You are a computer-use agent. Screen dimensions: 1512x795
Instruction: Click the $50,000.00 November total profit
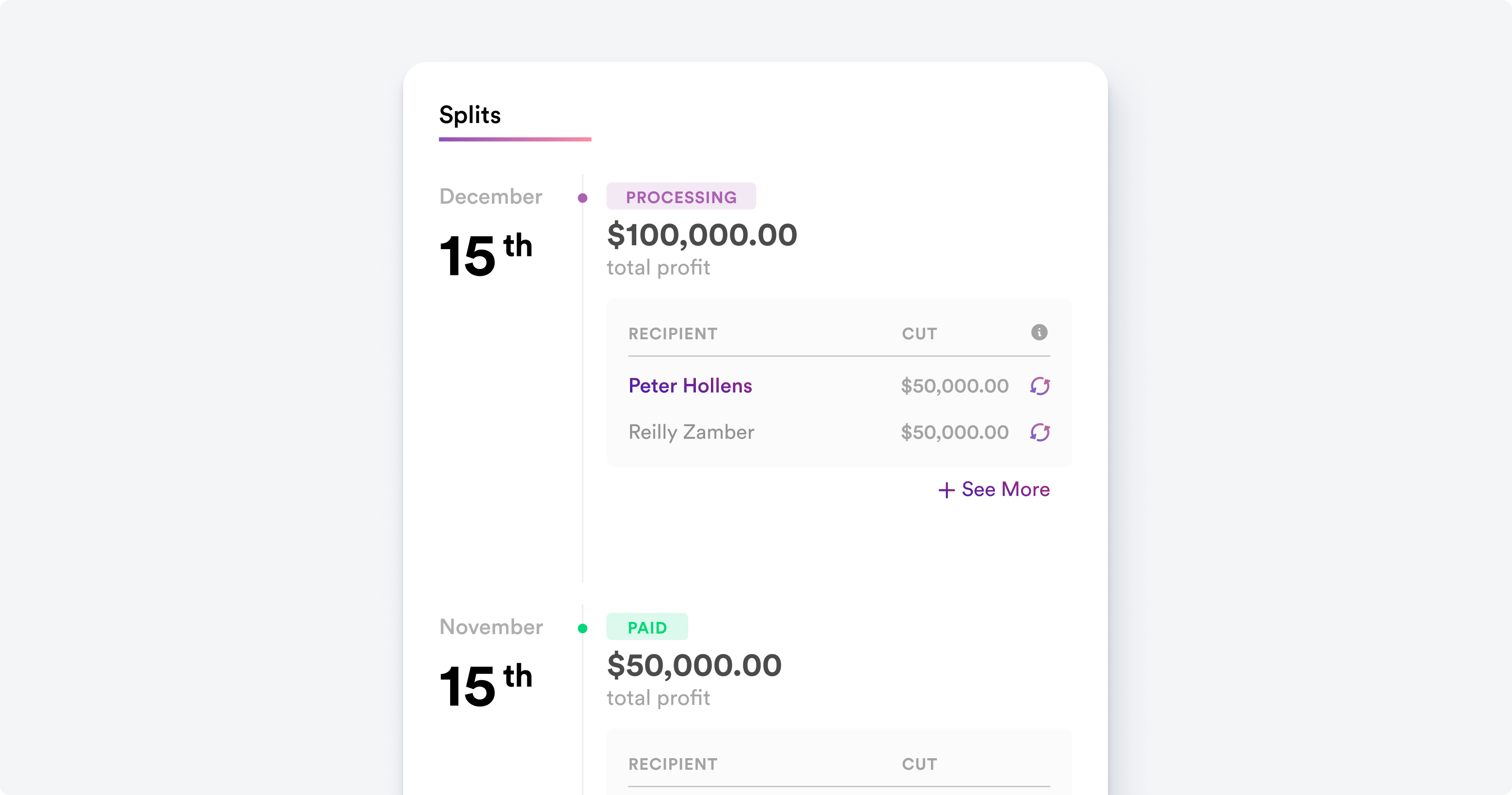click(x=694, y=665)
